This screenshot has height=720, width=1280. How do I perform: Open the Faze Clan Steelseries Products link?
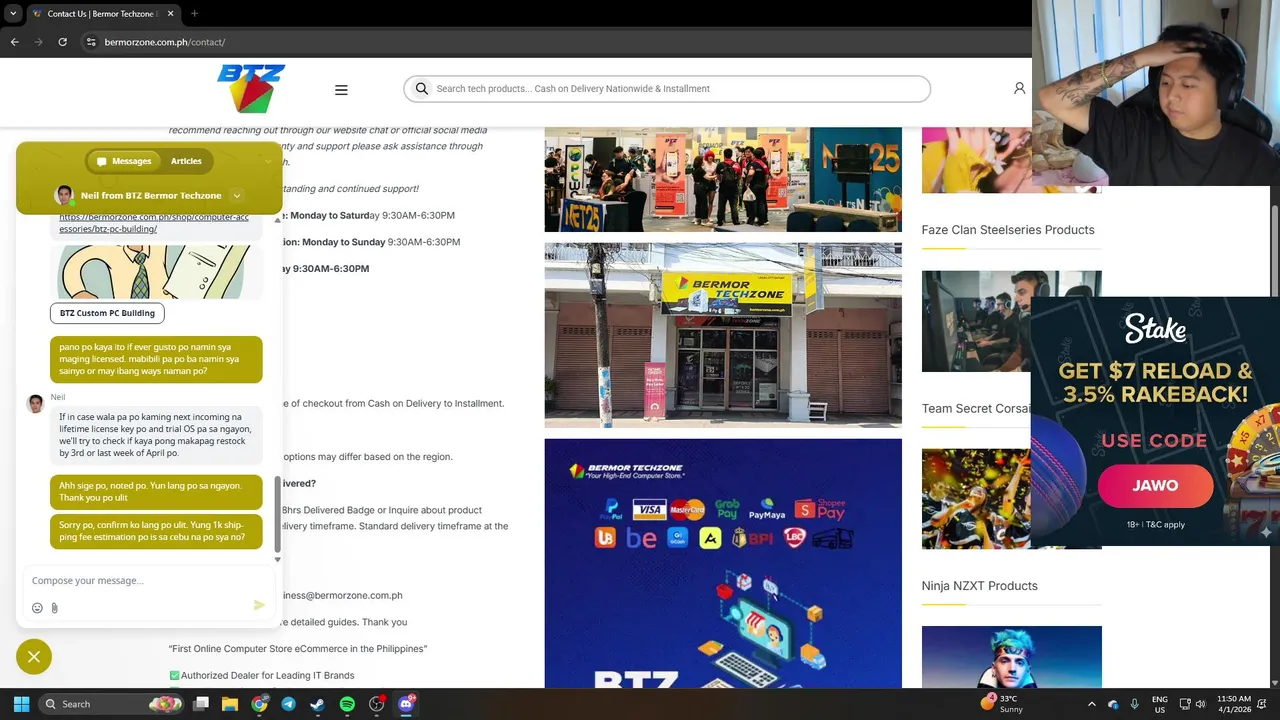tap(1007, 230)
